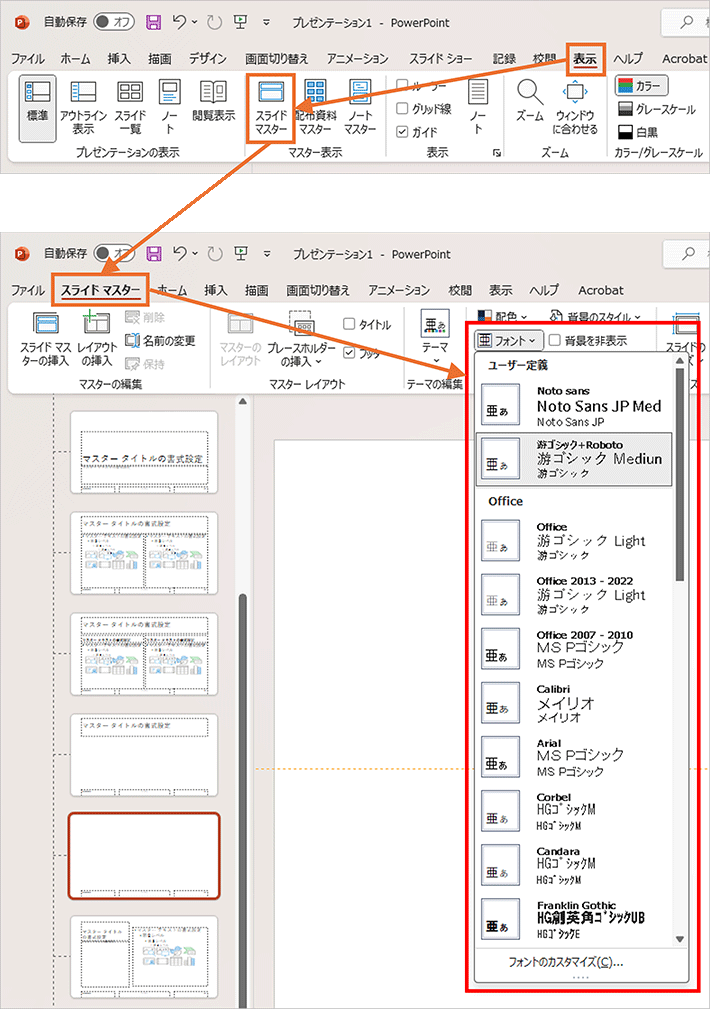The image size is (710, 1009).
Task: Click Save icon in the View-tab window
Action: click(154, 23)
